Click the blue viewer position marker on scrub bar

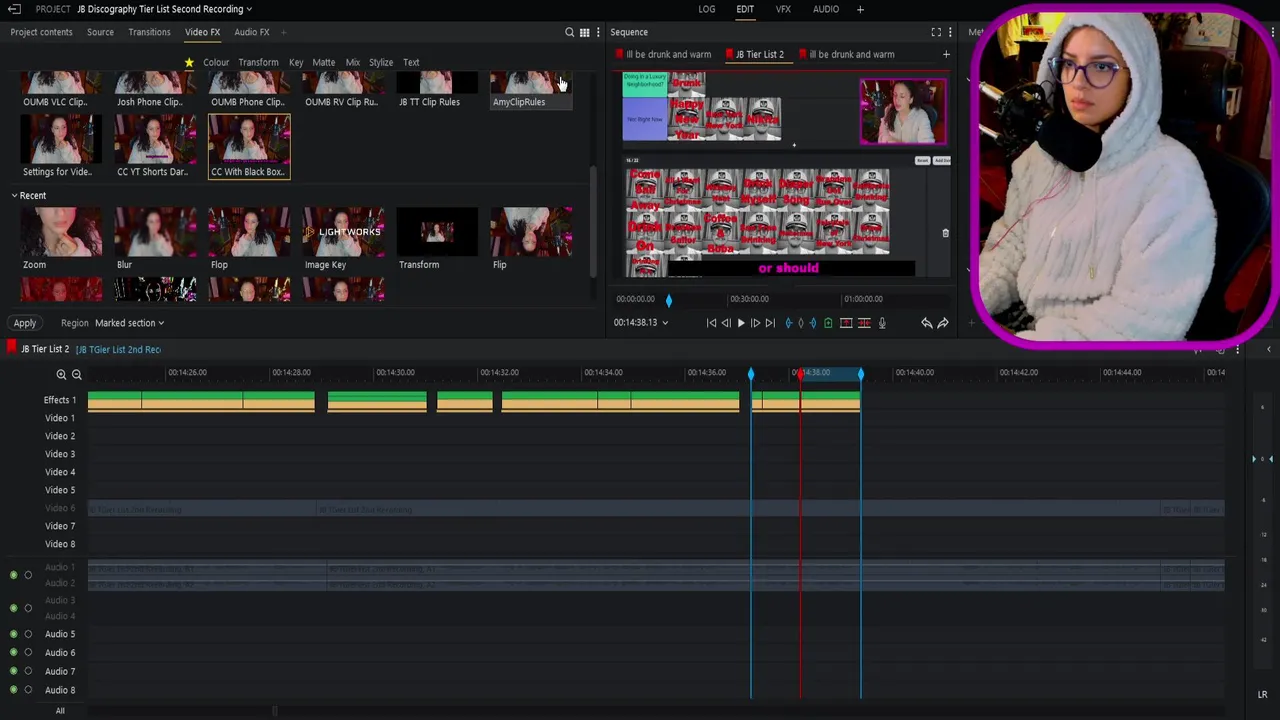(x=669, y=299)
